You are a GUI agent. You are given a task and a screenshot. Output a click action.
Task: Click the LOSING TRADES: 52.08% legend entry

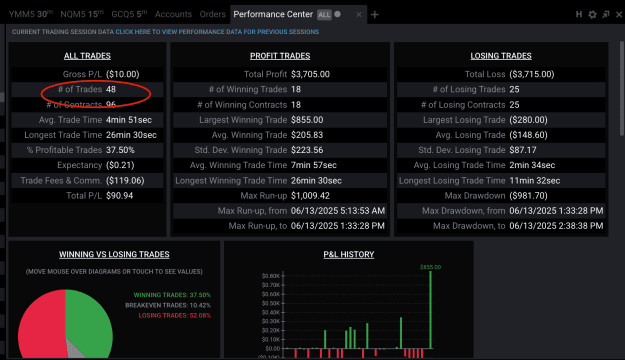175,316
